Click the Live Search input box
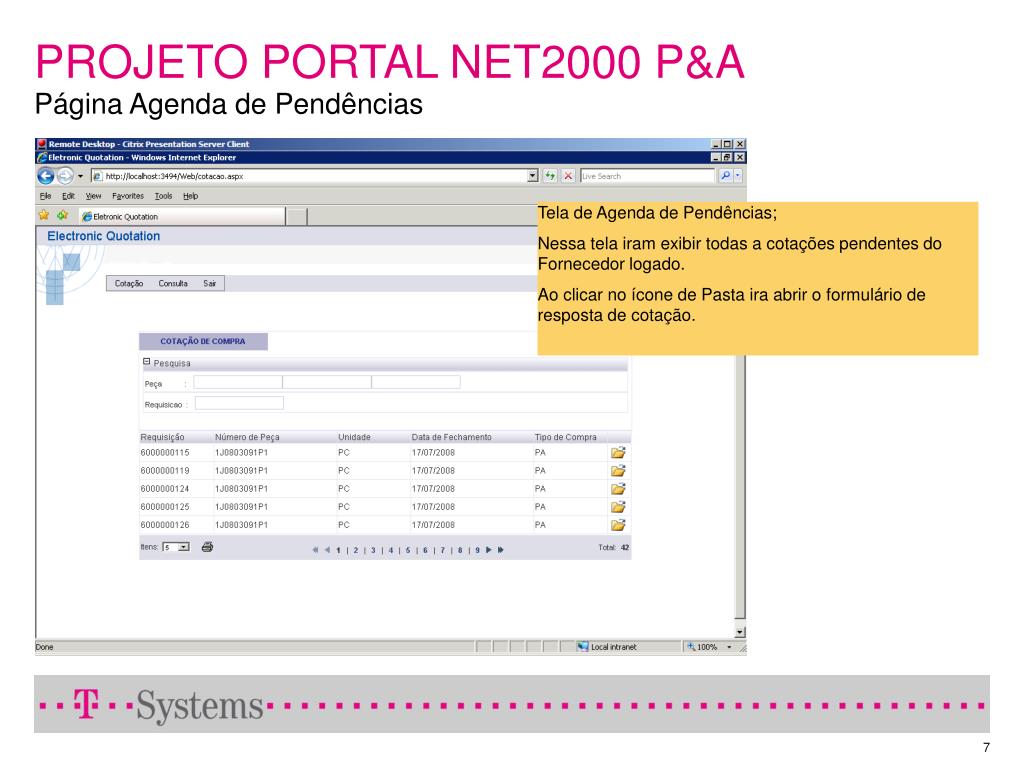 (x=647, y=176)
